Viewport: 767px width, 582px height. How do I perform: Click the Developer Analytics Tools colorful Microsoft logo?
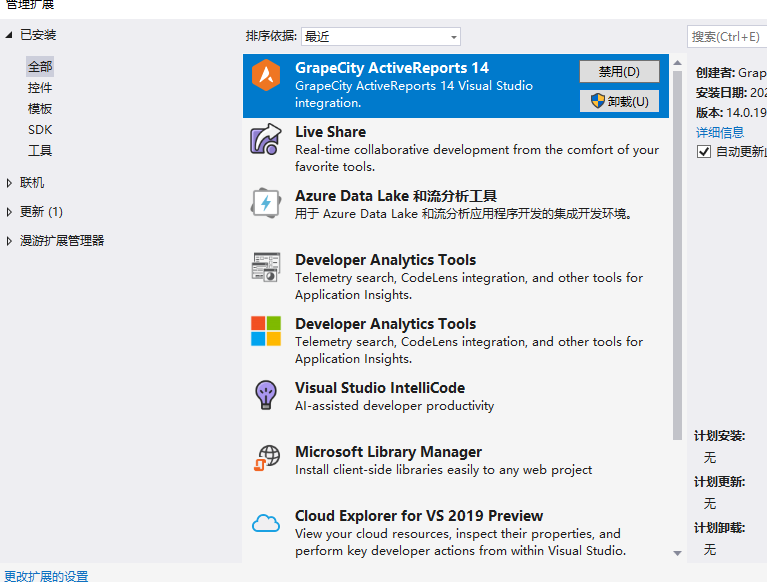click(266, 331)
